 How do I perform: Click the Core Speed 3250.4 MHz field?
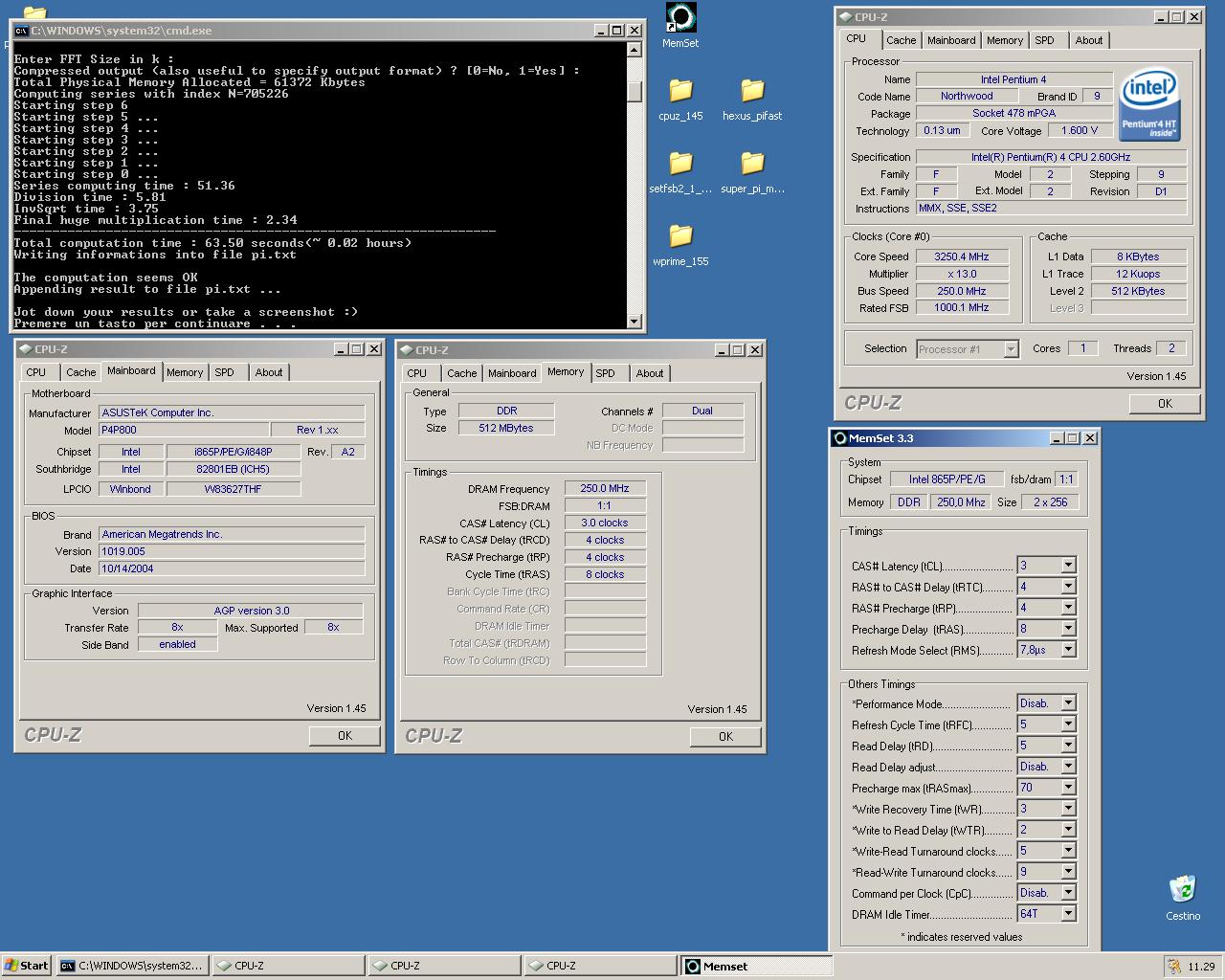tap(962, 256)
